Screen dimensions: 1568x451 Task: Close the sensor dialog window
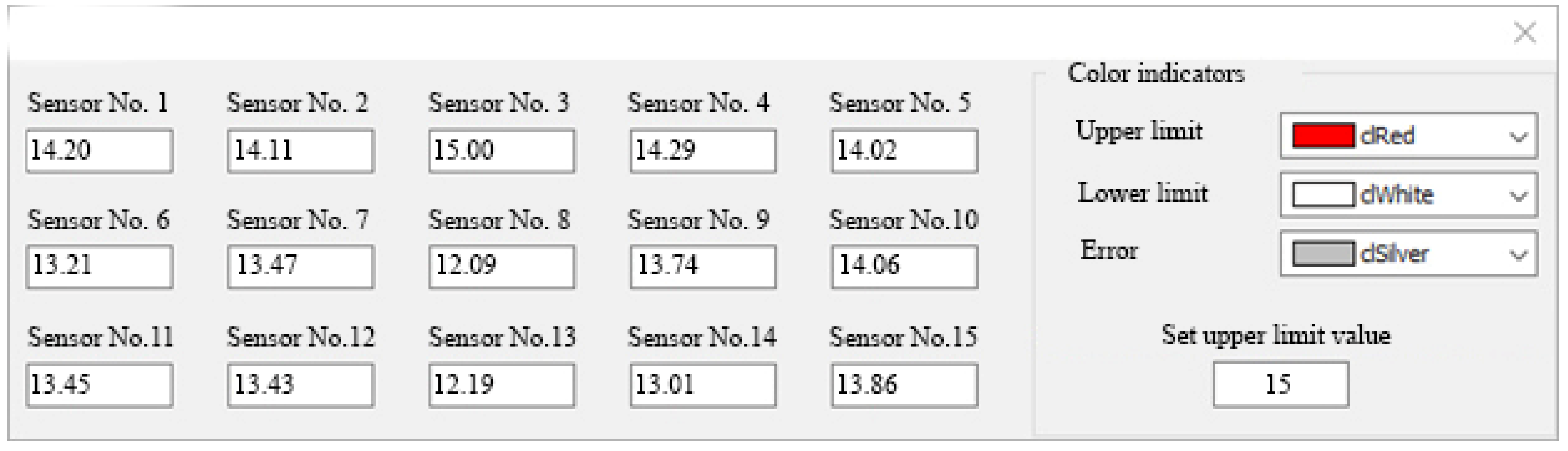tap(1525, 33)
